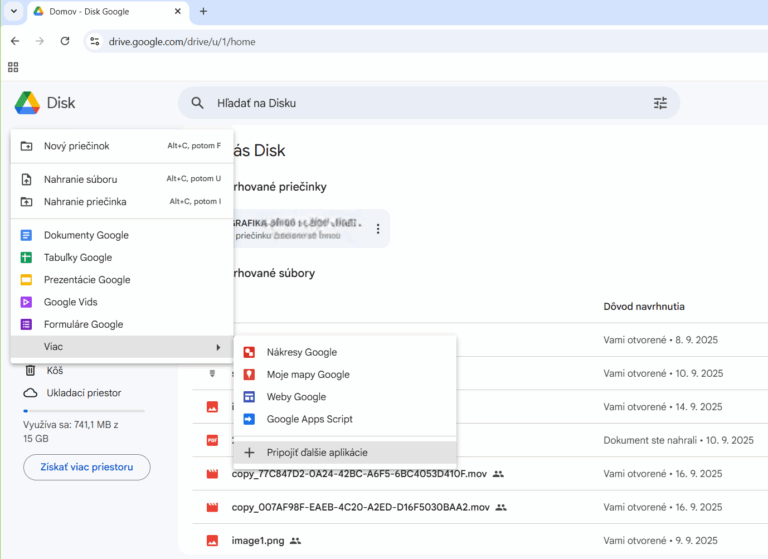This screenshot has width=768, height=559.
Task: Open search filter options icon
Action: coord(660,103)
